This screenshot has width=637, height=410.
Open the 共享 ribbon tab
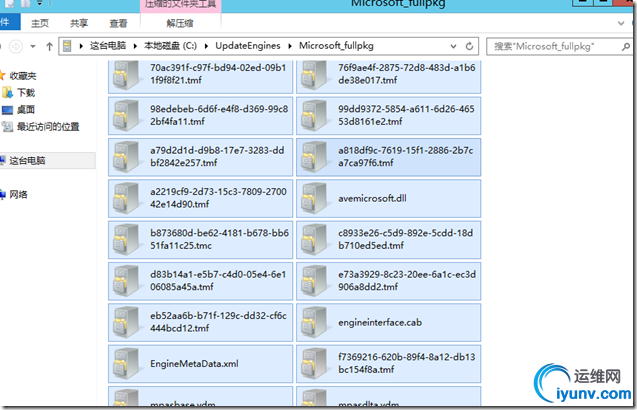[79, 23]
